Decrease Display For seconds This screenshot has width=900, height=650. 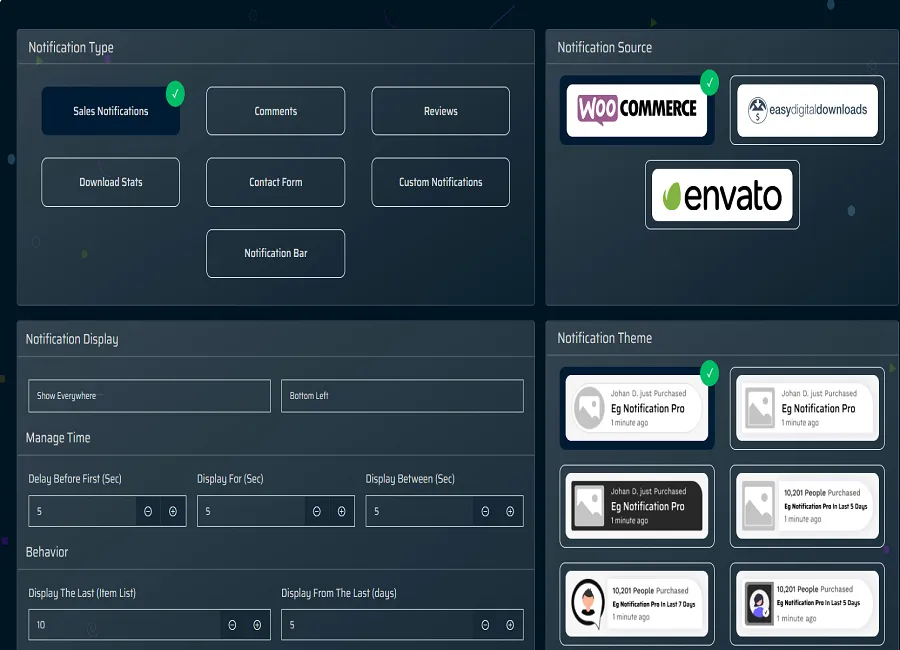pyautogui.click(x=317, y=511)
